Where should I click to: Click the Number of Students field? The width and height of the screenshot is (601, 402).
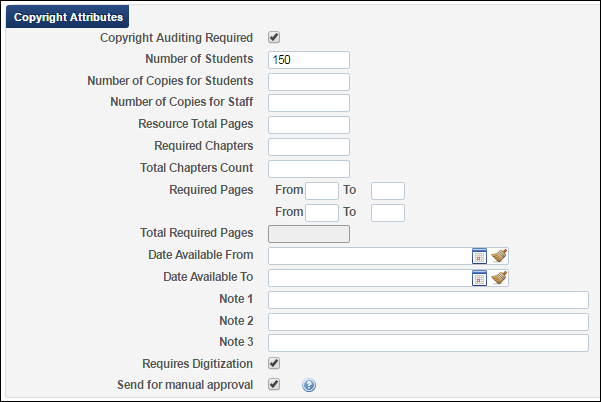point(309,60)
